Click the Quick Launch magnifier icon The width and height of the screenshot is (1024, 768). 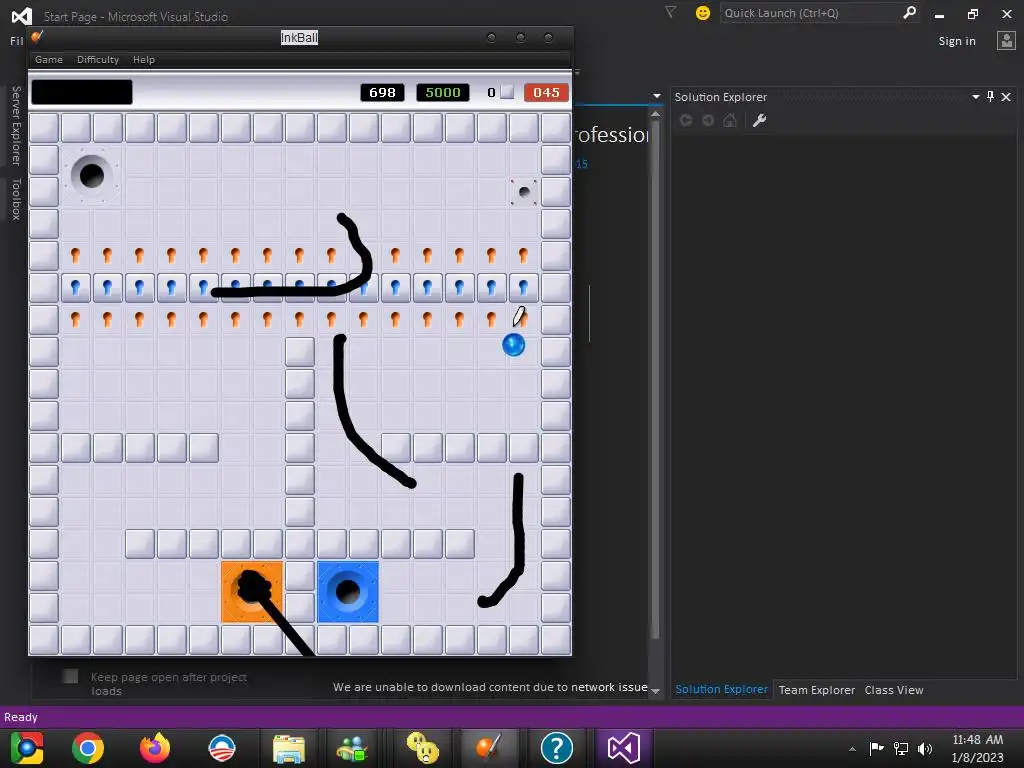[x=909, y=12]
